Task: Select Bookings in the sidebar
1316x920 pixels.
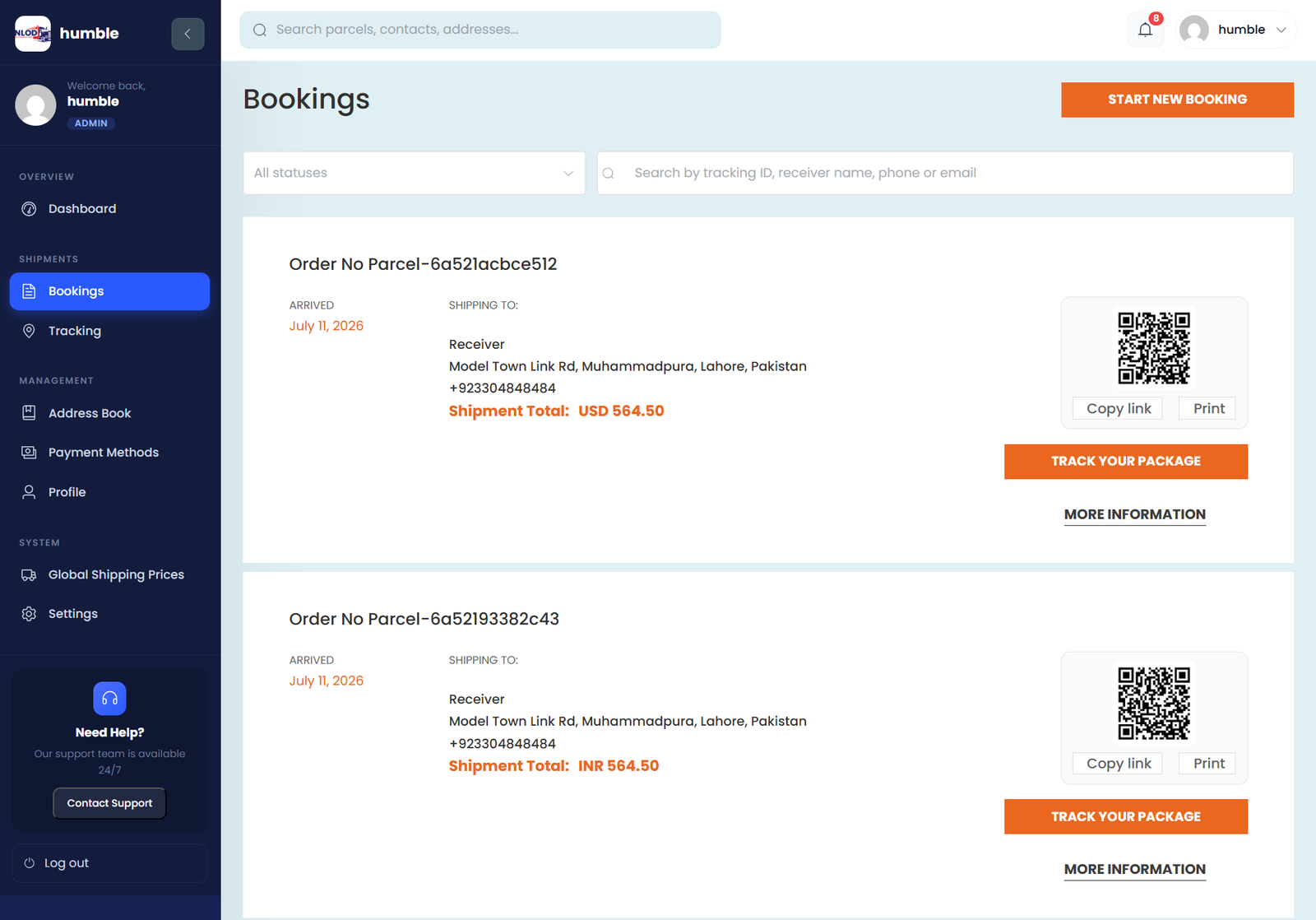Action: (x=109, y=291)
